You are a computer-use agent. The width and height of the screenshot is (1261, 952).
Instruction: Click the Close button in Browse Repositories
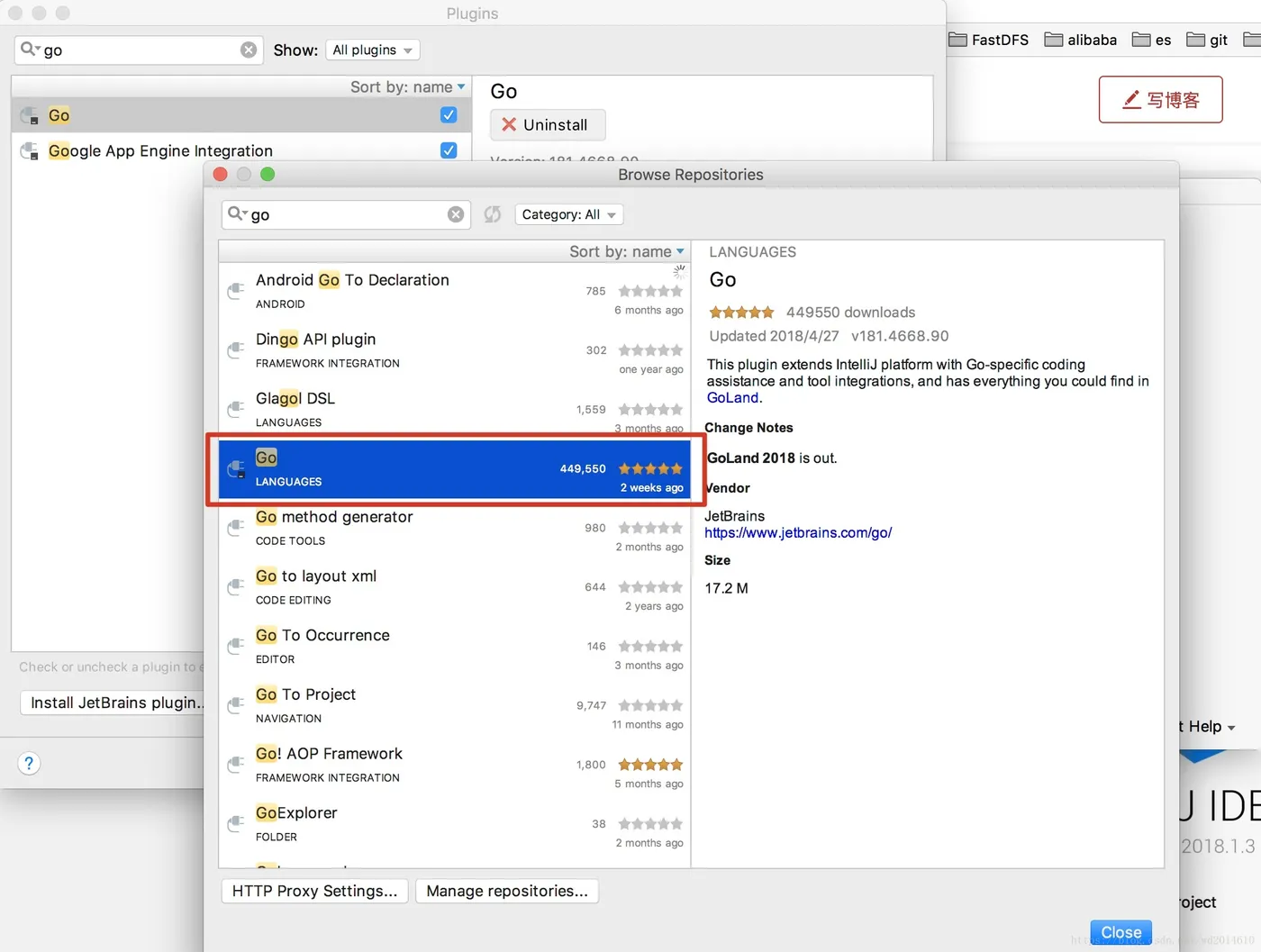tap(1120, 932)
